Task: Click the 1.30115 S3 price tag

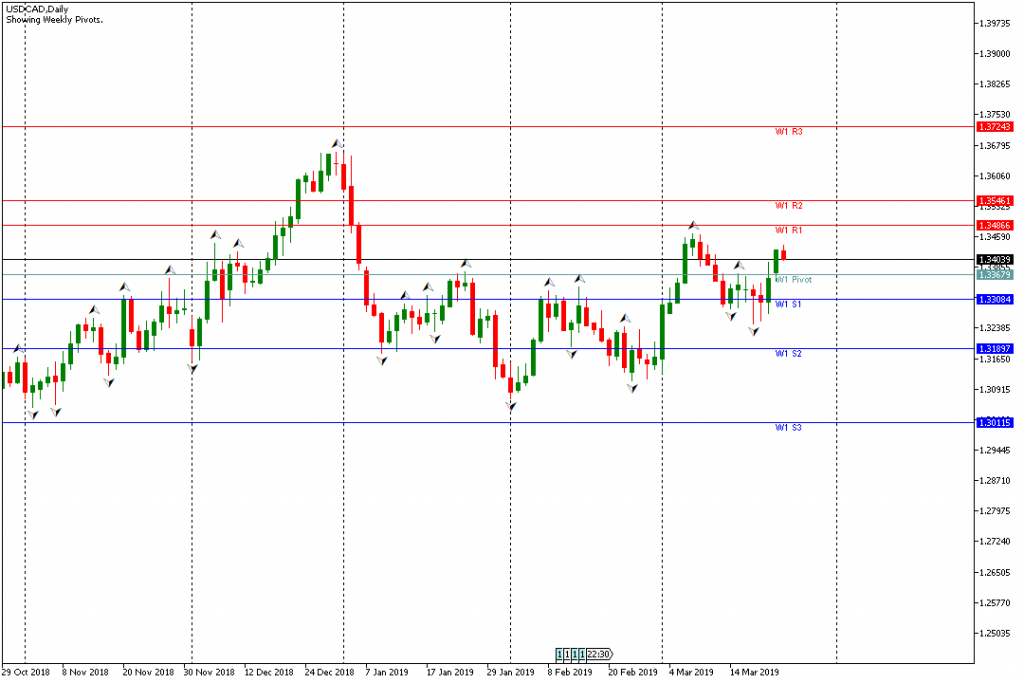Action: pyautogui.click(x=996, y=422)
